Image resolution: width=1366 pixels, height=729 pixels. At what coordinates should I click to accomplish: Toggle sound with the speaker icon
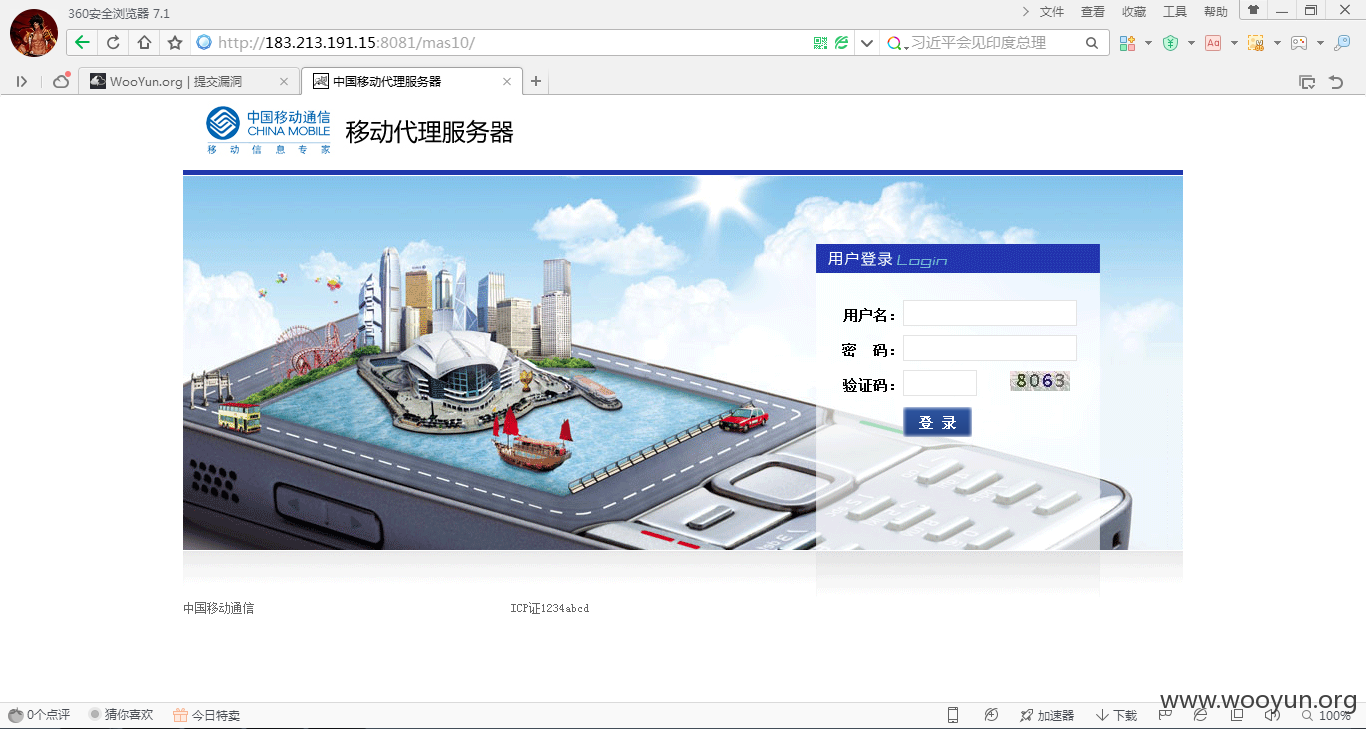click(1272, 715)
